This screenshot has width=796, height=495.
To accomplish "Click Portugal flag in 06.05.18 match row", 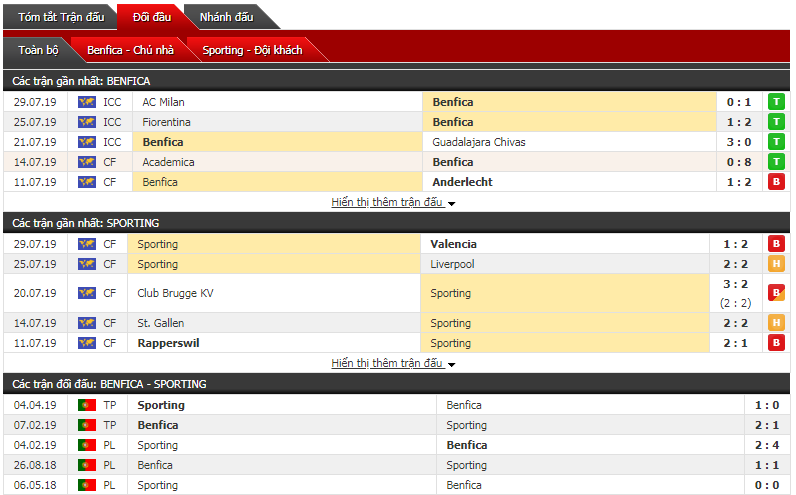I will 87,485.
